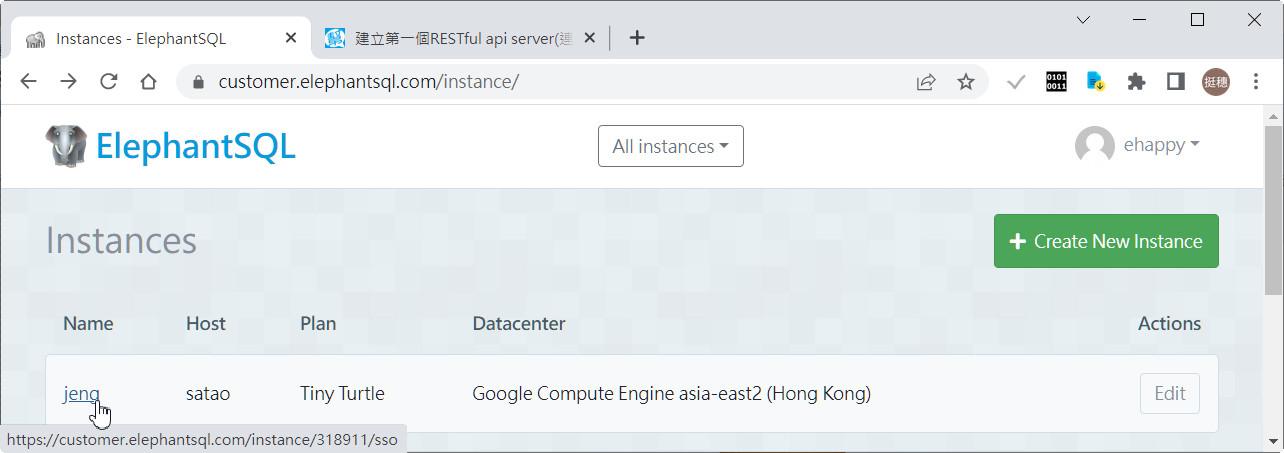Select the satao host cell
The height and width of the screenshot is (453, 1284).
(x=208, y=393)
